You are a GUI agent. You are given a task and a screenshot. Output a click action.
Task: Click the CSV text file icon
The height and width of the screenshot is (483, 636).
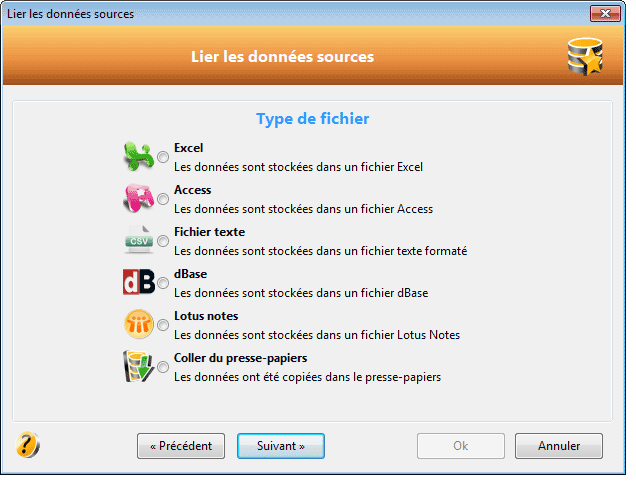139,240
